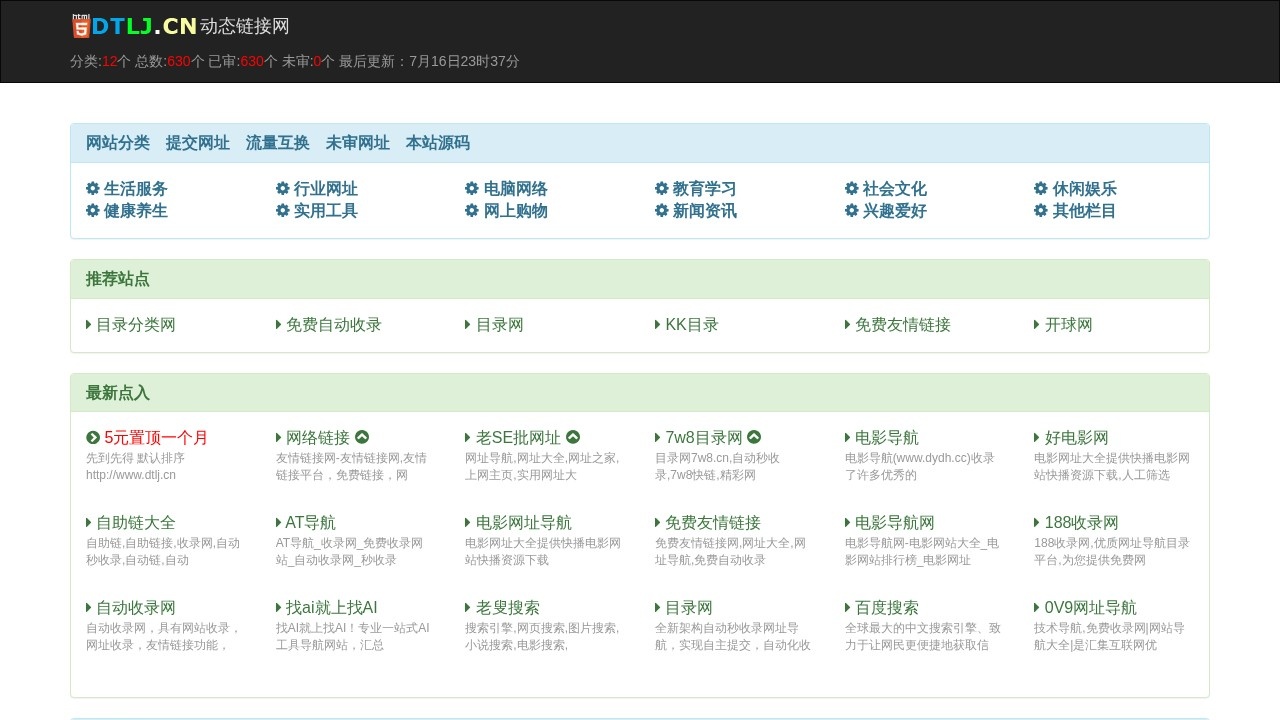Click the 先到先得 默认排序 description text
1280x720 pixels.
click(x=135, y=458)
